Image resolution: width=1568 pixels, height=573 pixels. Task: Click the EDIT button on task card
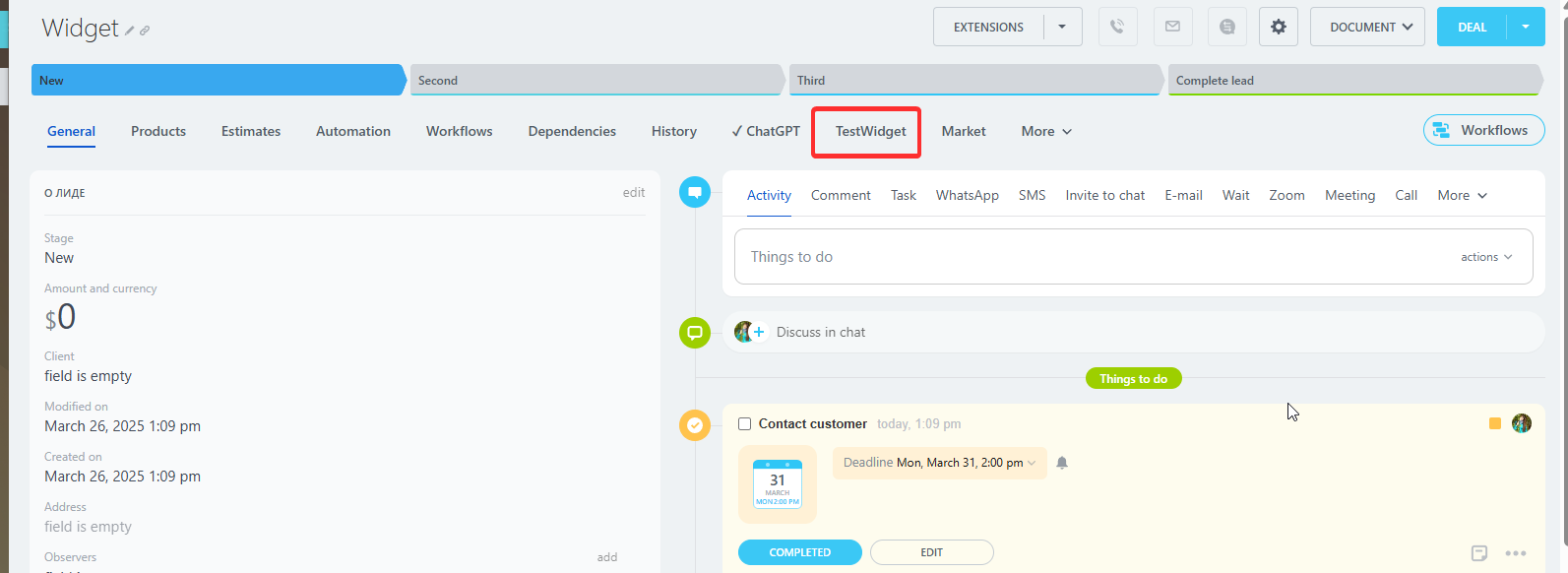point(932,552)
